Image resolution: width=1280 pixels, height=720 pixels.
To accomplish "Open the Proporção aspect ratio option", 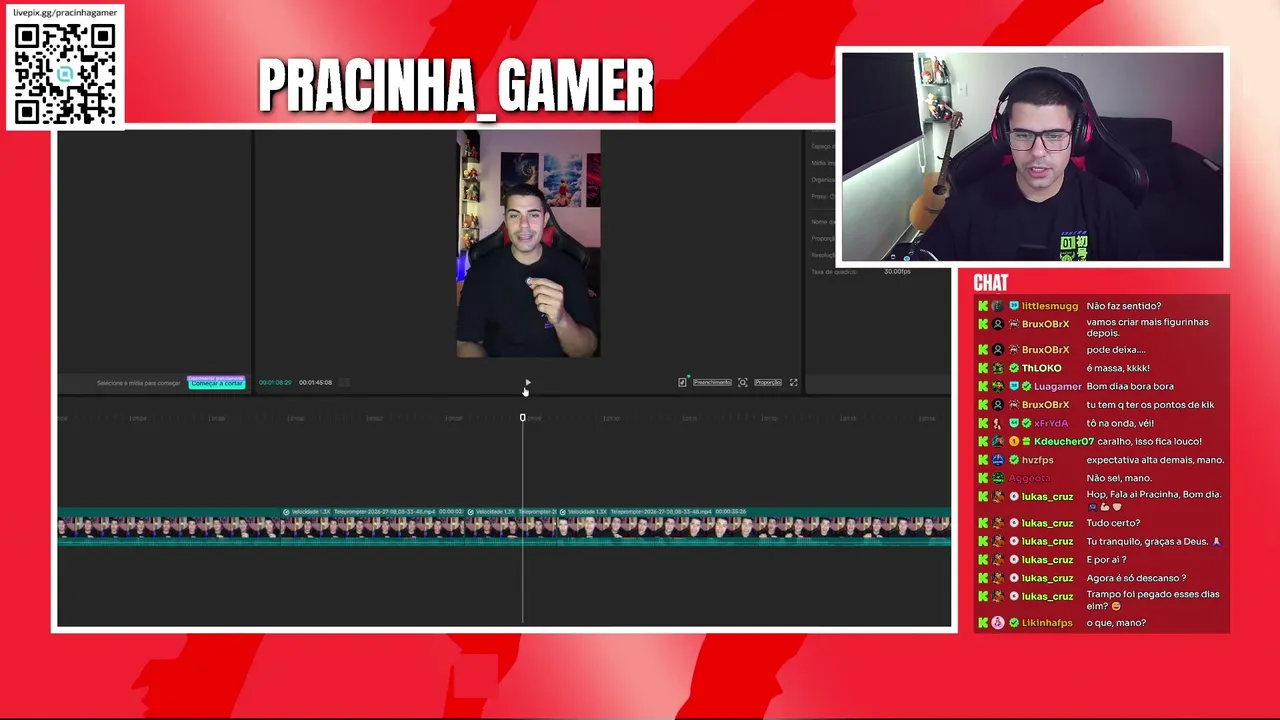I will pos(767,382).
